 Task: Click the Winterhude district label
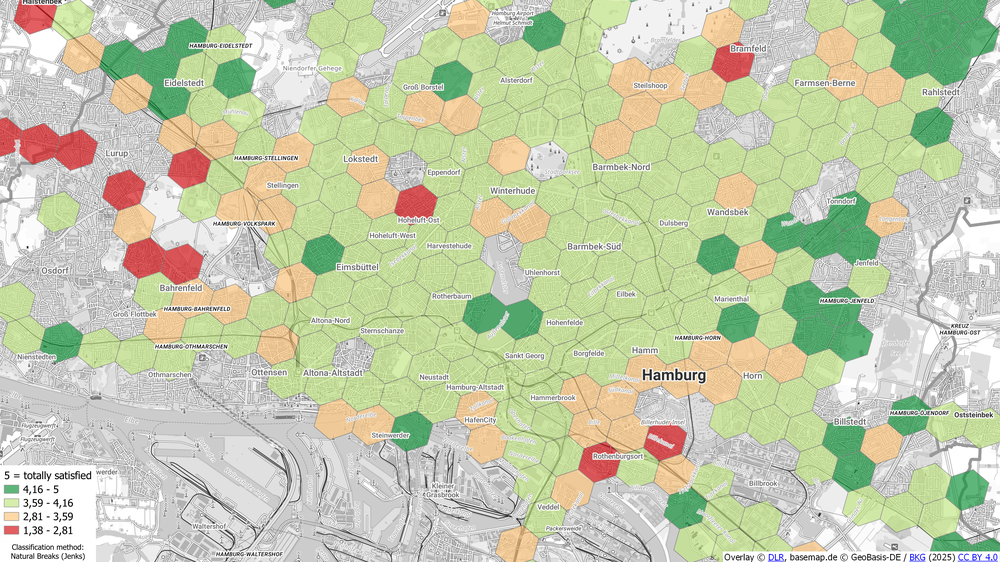514,190
